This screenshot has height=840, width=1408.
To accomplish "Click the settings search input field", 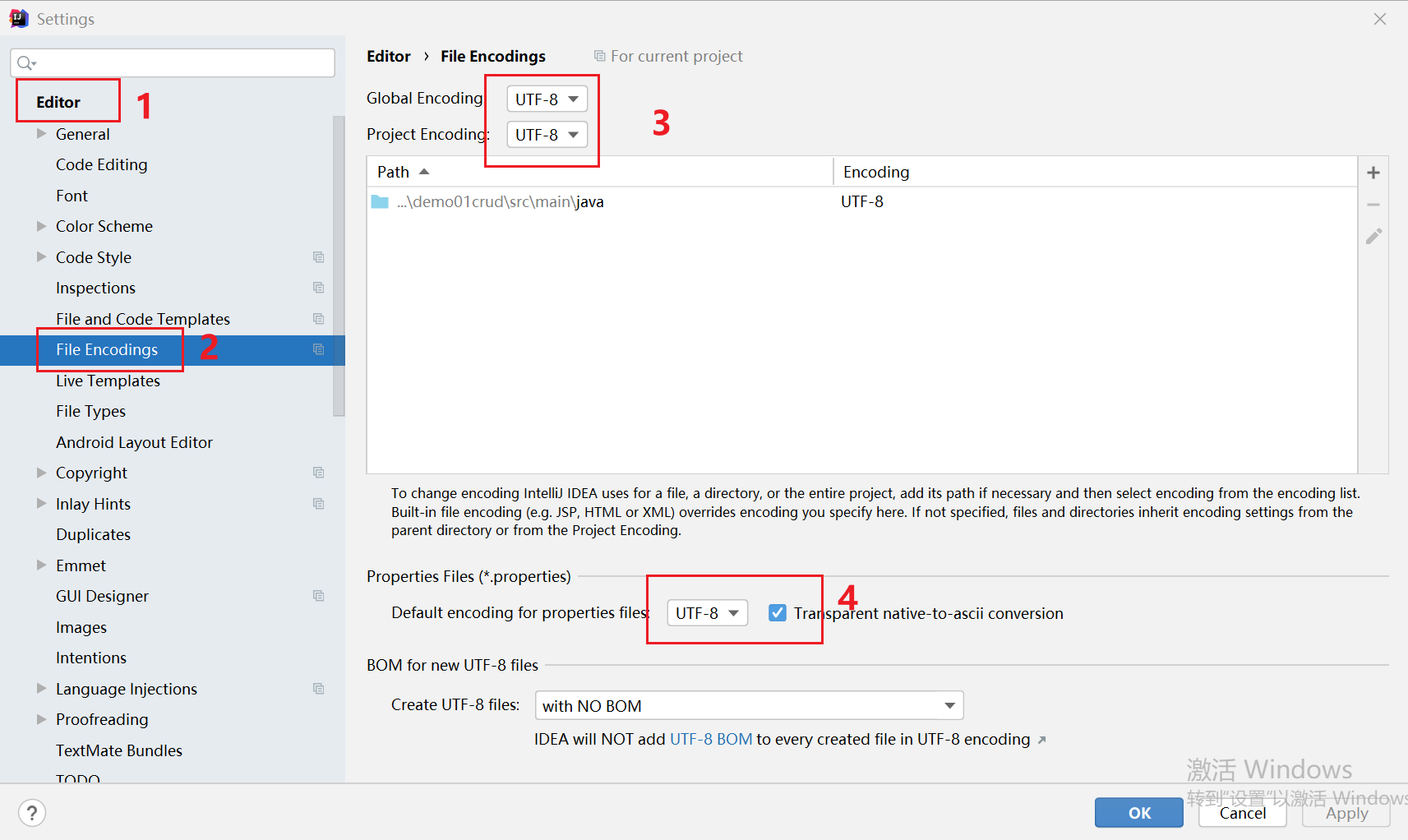I will tap(173, 62).
